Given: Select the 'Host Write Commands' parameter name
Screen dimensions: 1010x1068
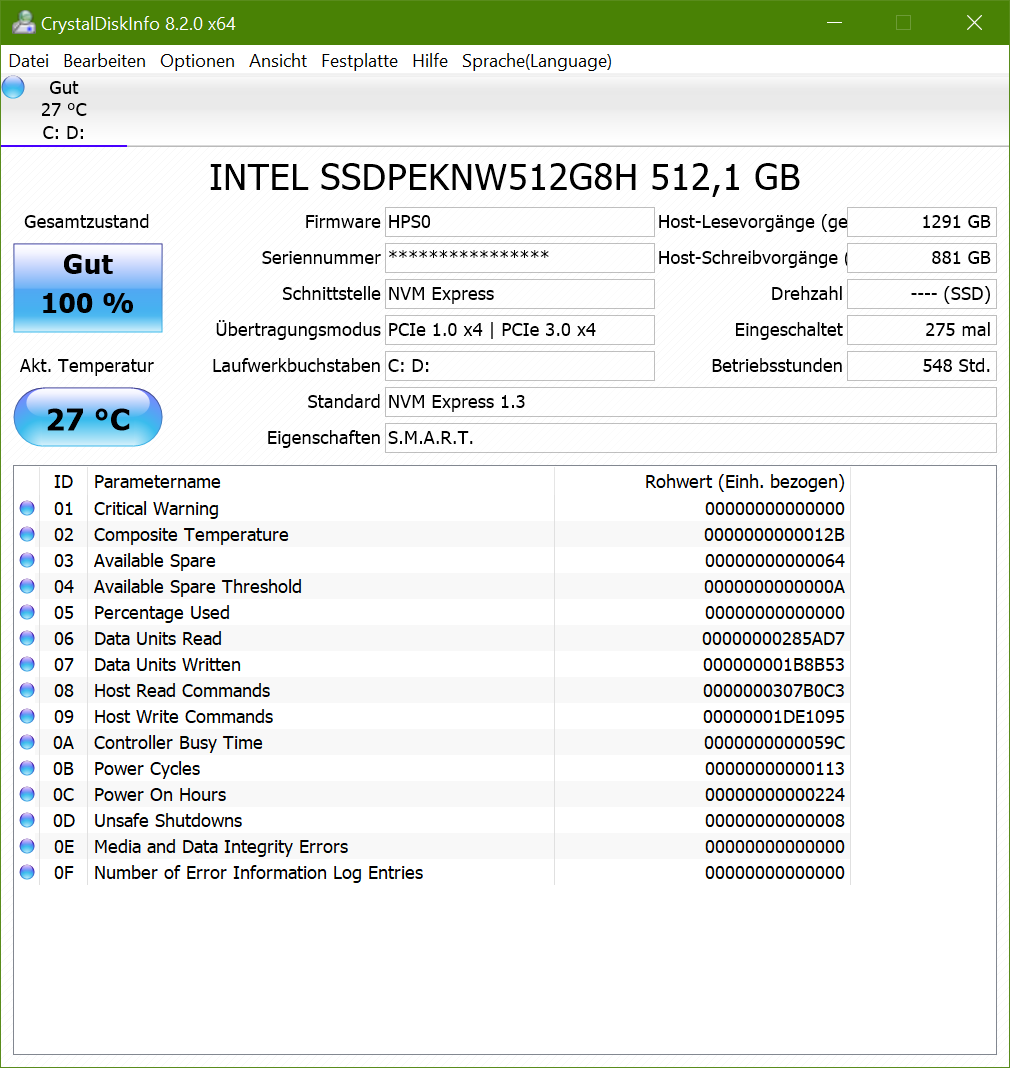Looking at the screenshot, I should click(x=183, y=717).
